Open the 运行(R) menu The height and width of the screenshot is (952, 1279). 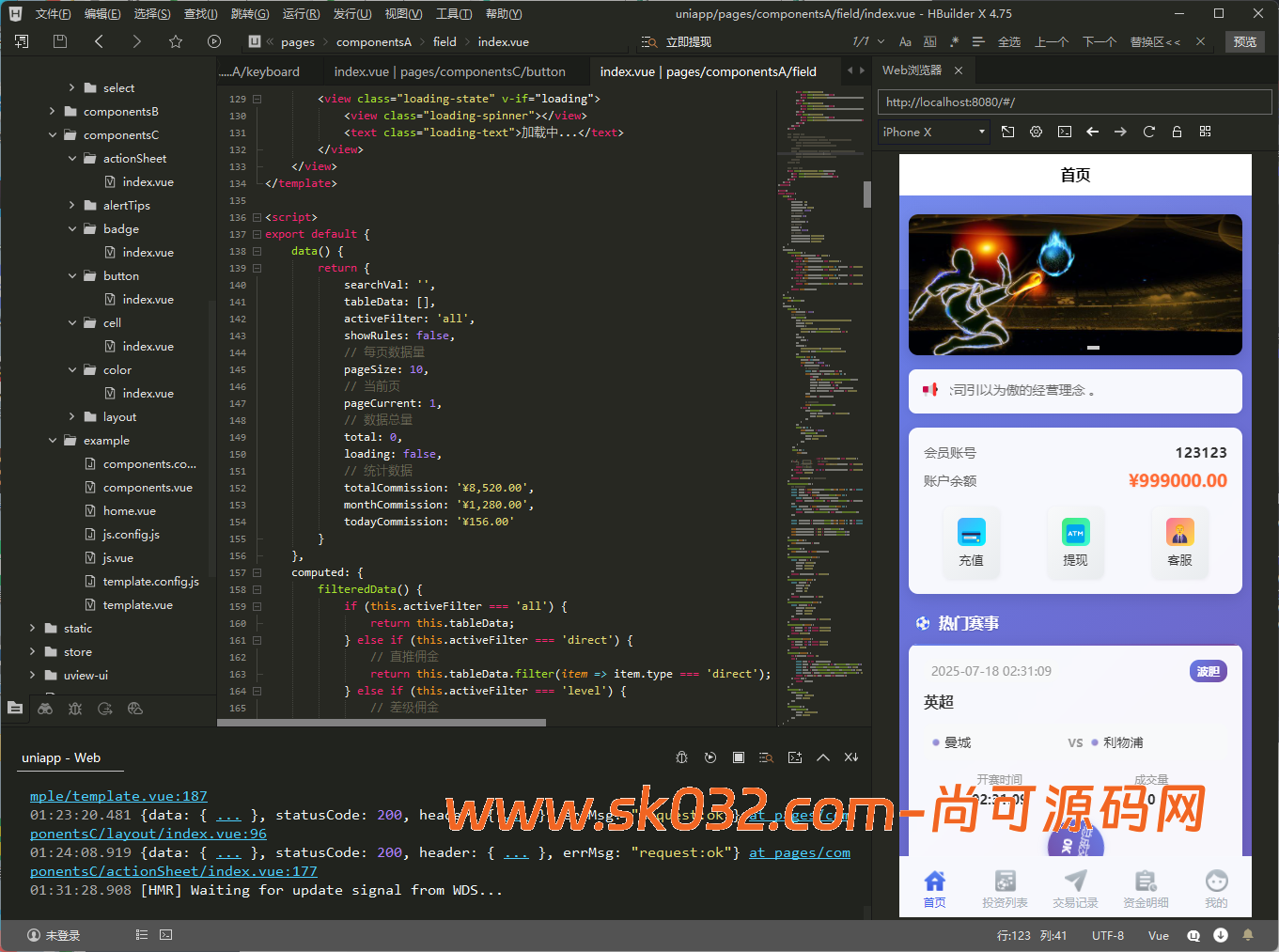(301, 13)
